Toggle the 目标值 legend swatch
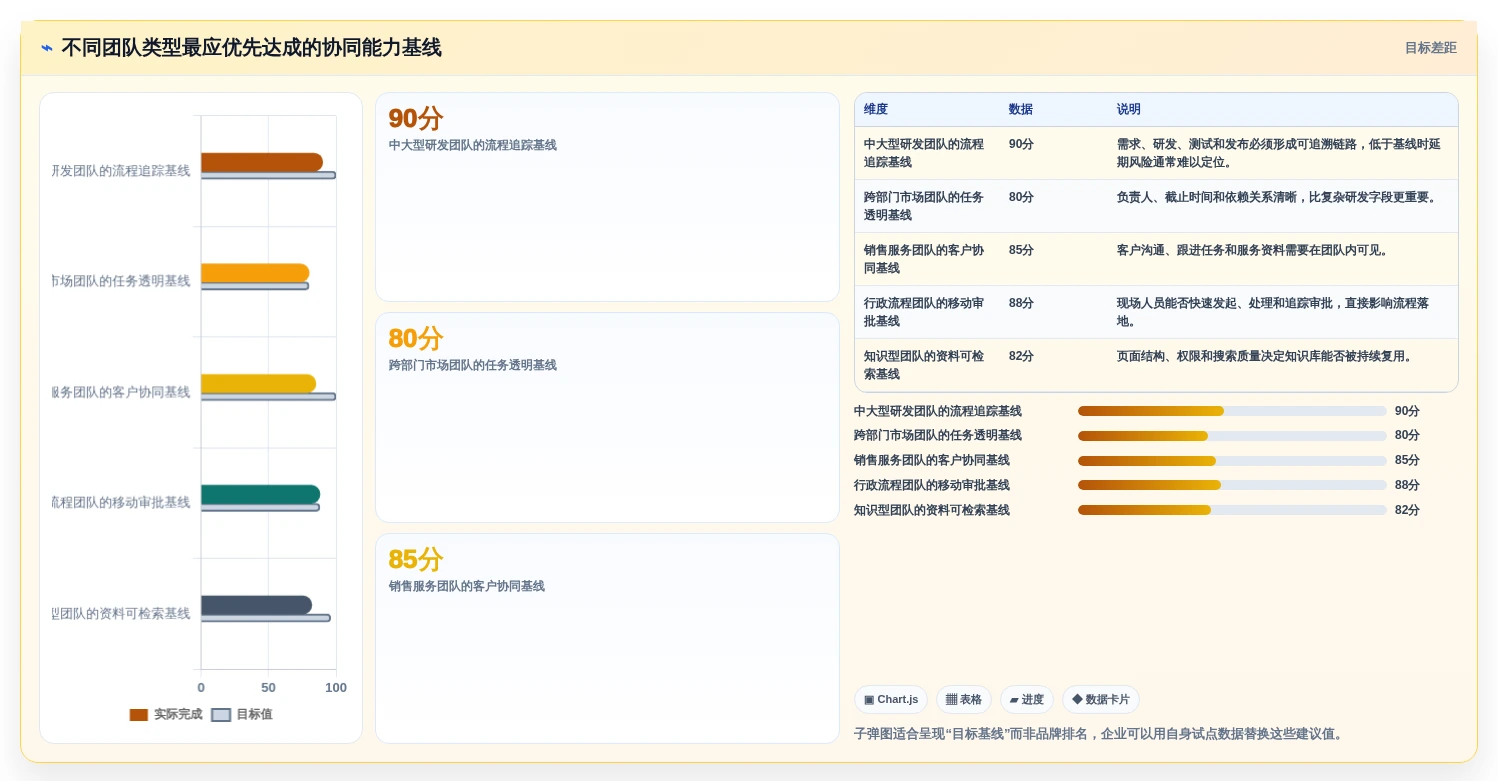1498x781 pixels. click(221, 715)
